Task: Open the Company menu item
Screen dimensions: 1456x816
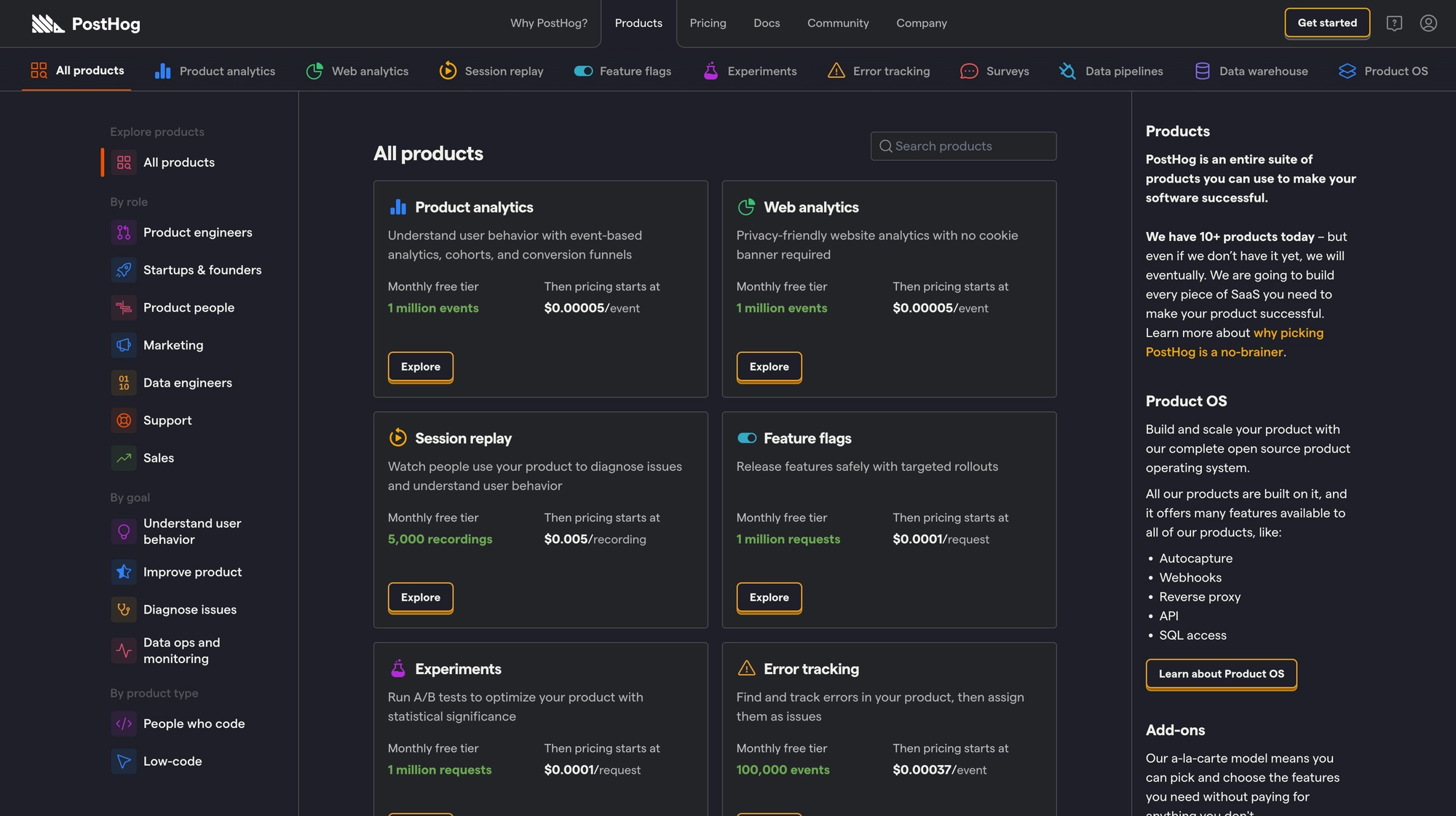Action: point(921,23)
